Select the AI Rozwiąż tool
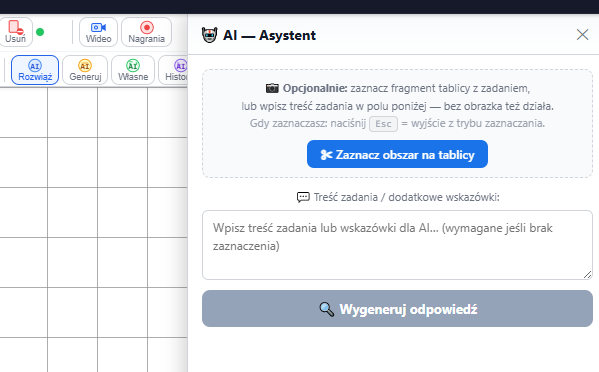Screen dimensions: 599x372 [x=35, y=70]
